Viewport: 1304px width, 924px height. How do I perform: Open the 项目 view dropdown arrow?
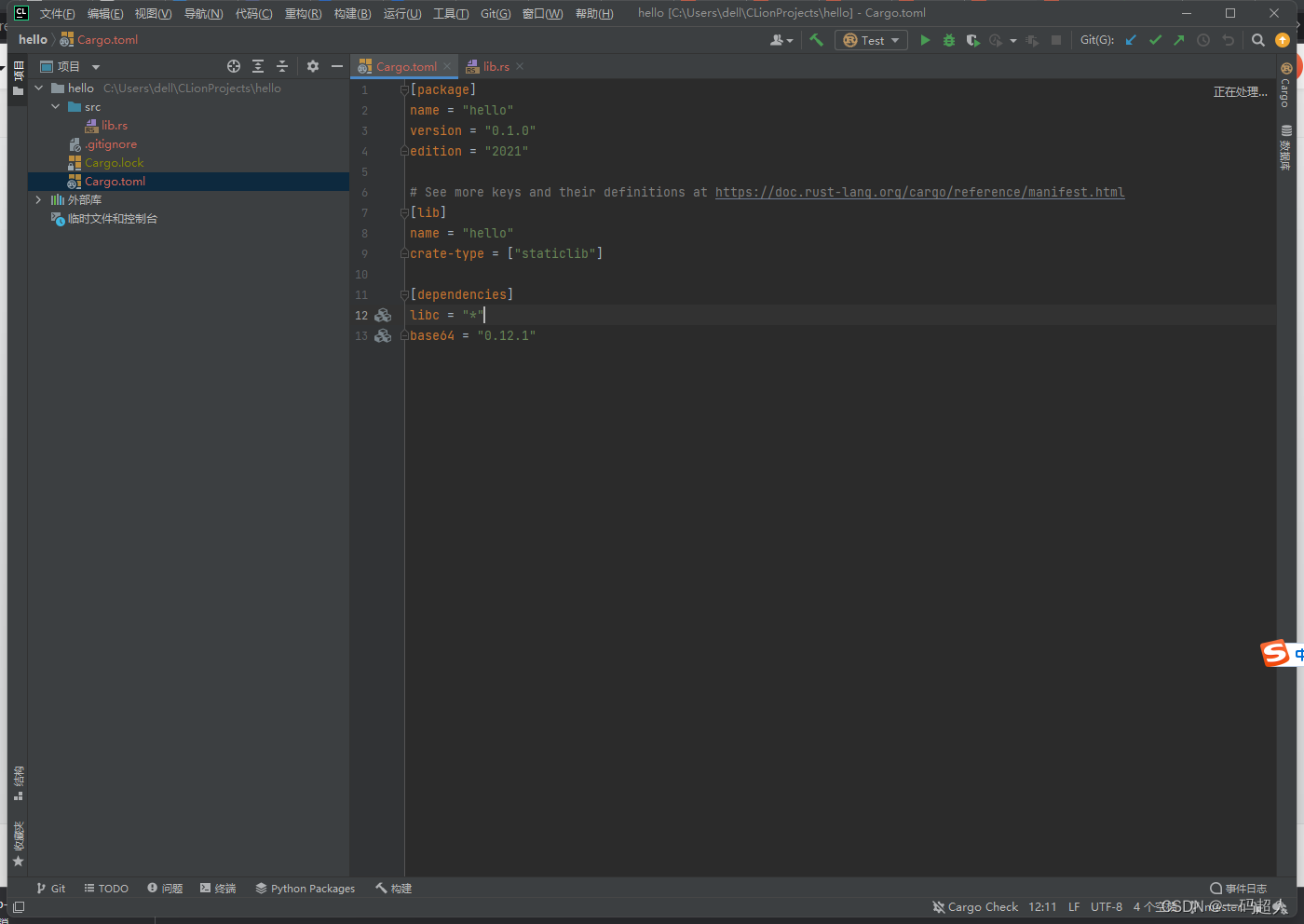96,67
